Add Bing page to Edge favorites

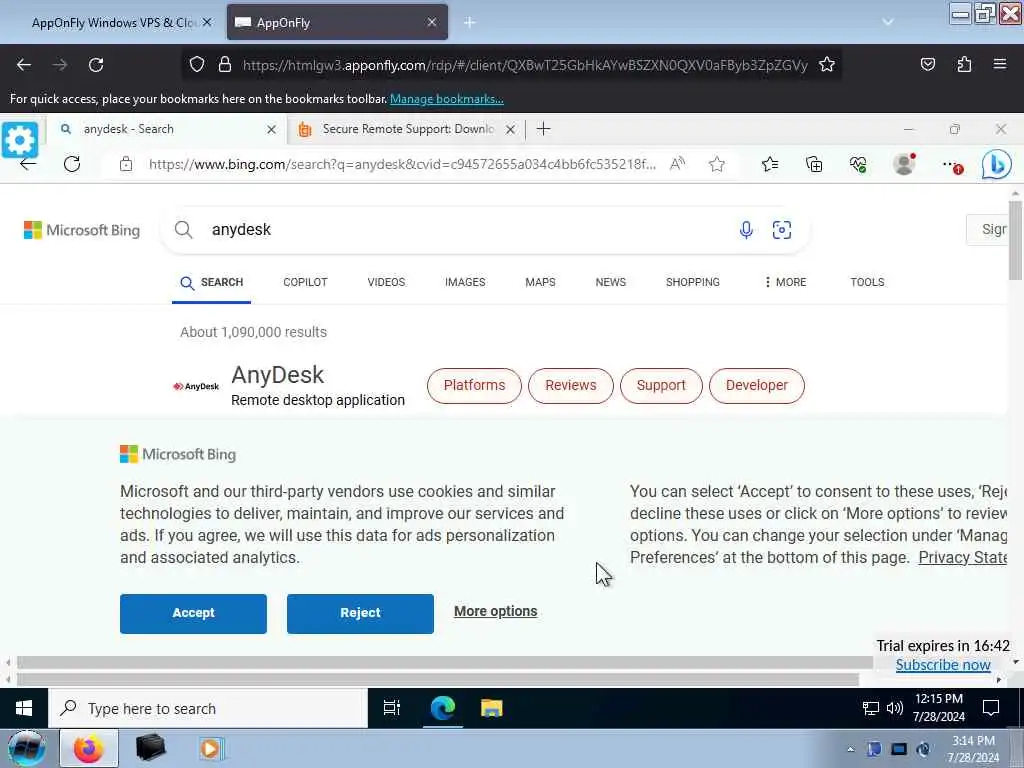coord(716,164)
